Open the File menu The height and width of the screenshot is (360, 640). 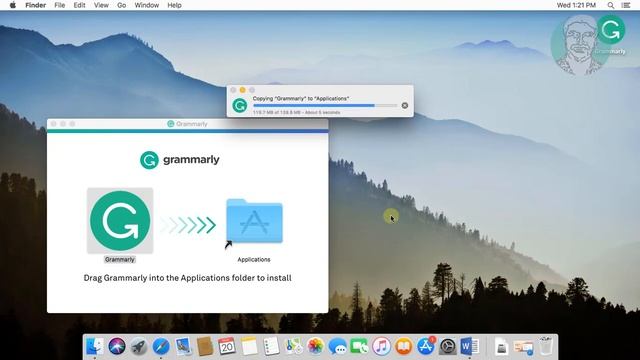[60, 5]
